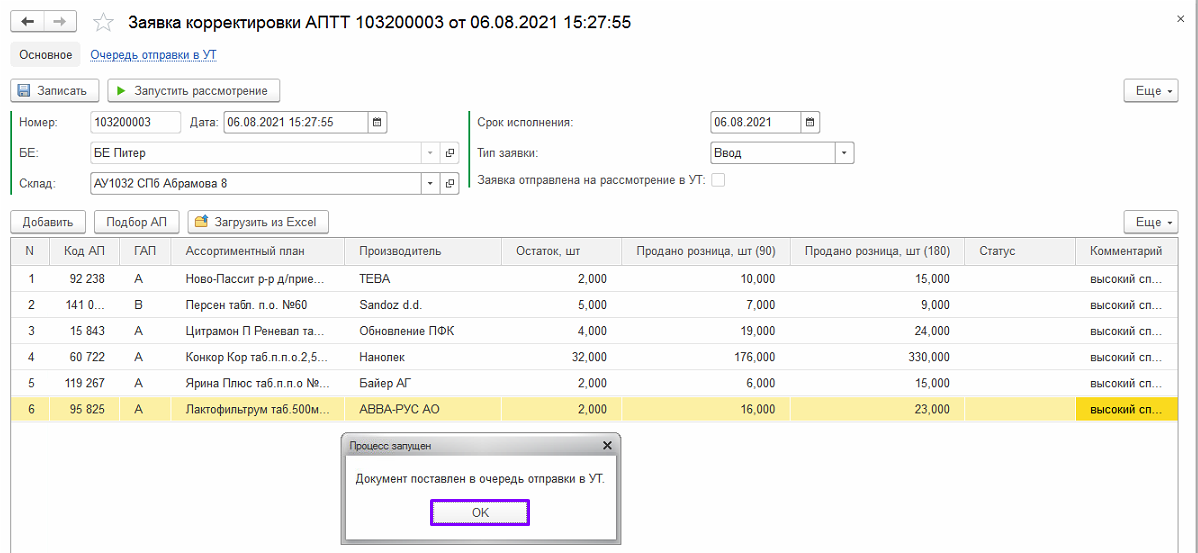Click the Загрузить из Excel button
The height and width of the screenshot is (553, 1198).
click(x=258, y=222)
